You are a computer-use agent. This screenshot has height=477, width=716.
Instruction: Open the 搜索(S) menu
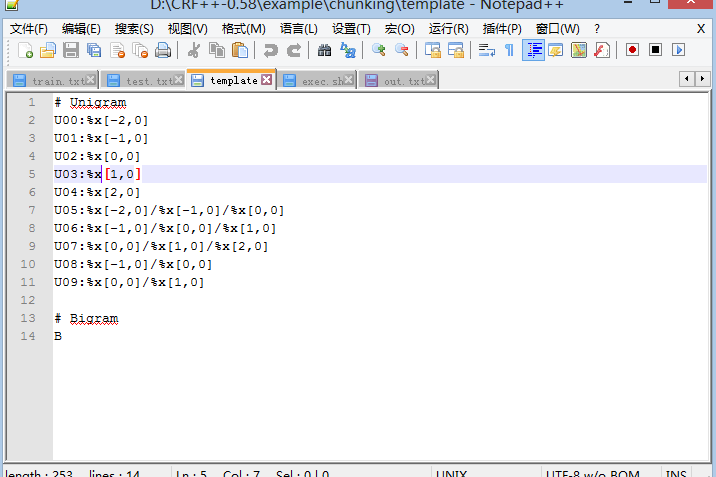[x=134, y=29]
